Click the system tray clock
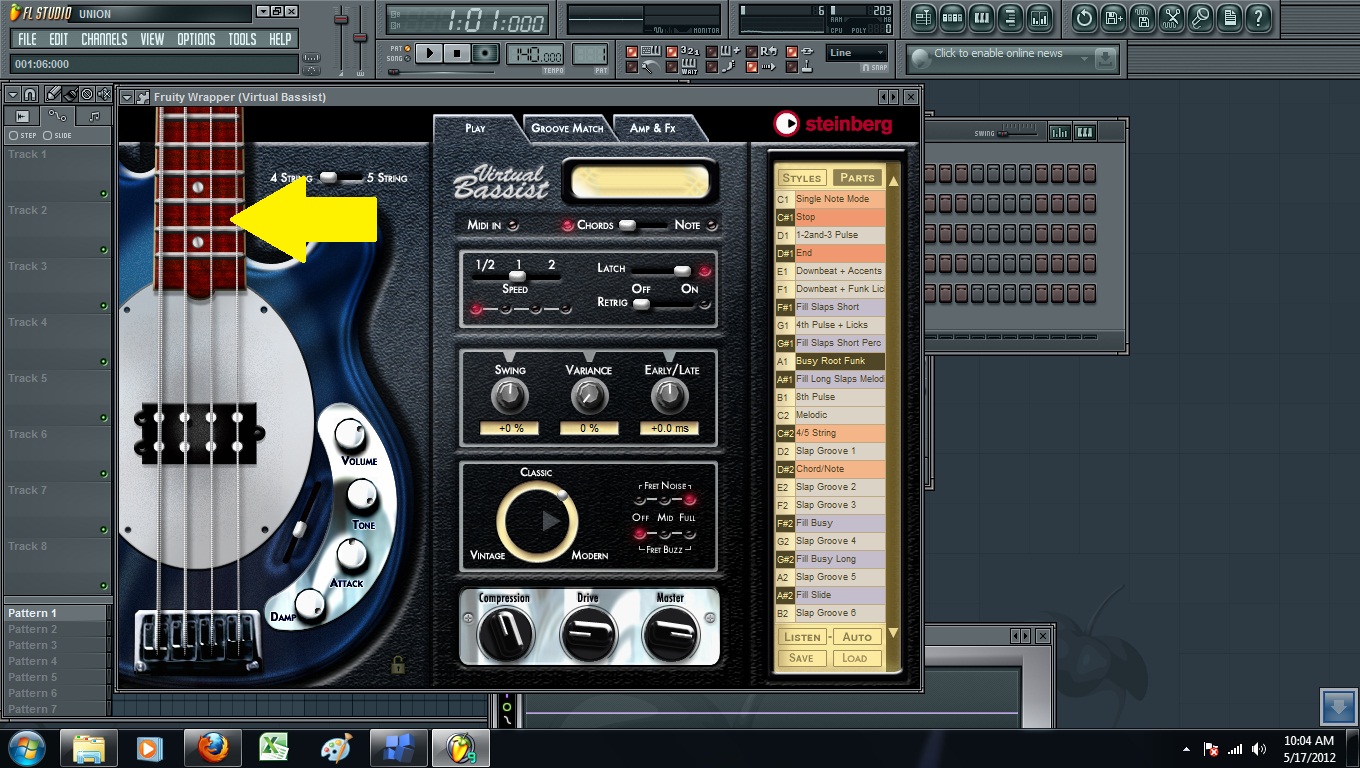Viewport: 1360px width, 768px height. pos(1309,749)
